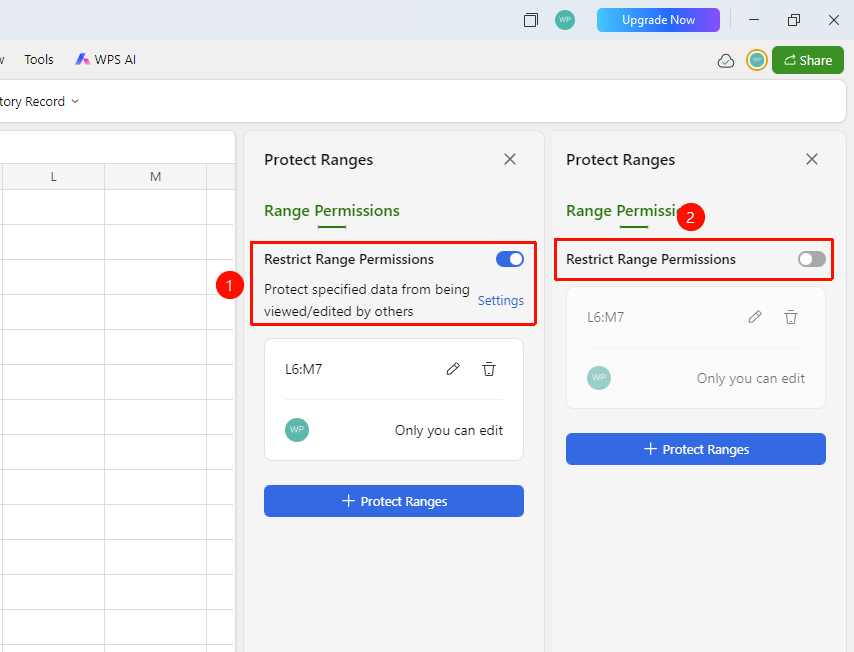Enable Restrict Range Permissions in right panel

812,259
